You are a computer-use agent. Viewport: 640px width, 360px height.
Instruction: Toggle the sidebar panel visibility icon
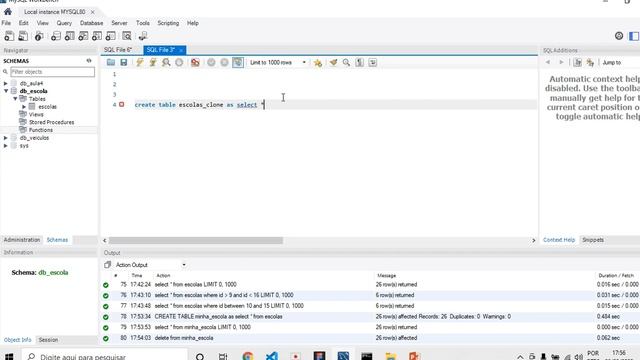point(634,36)
